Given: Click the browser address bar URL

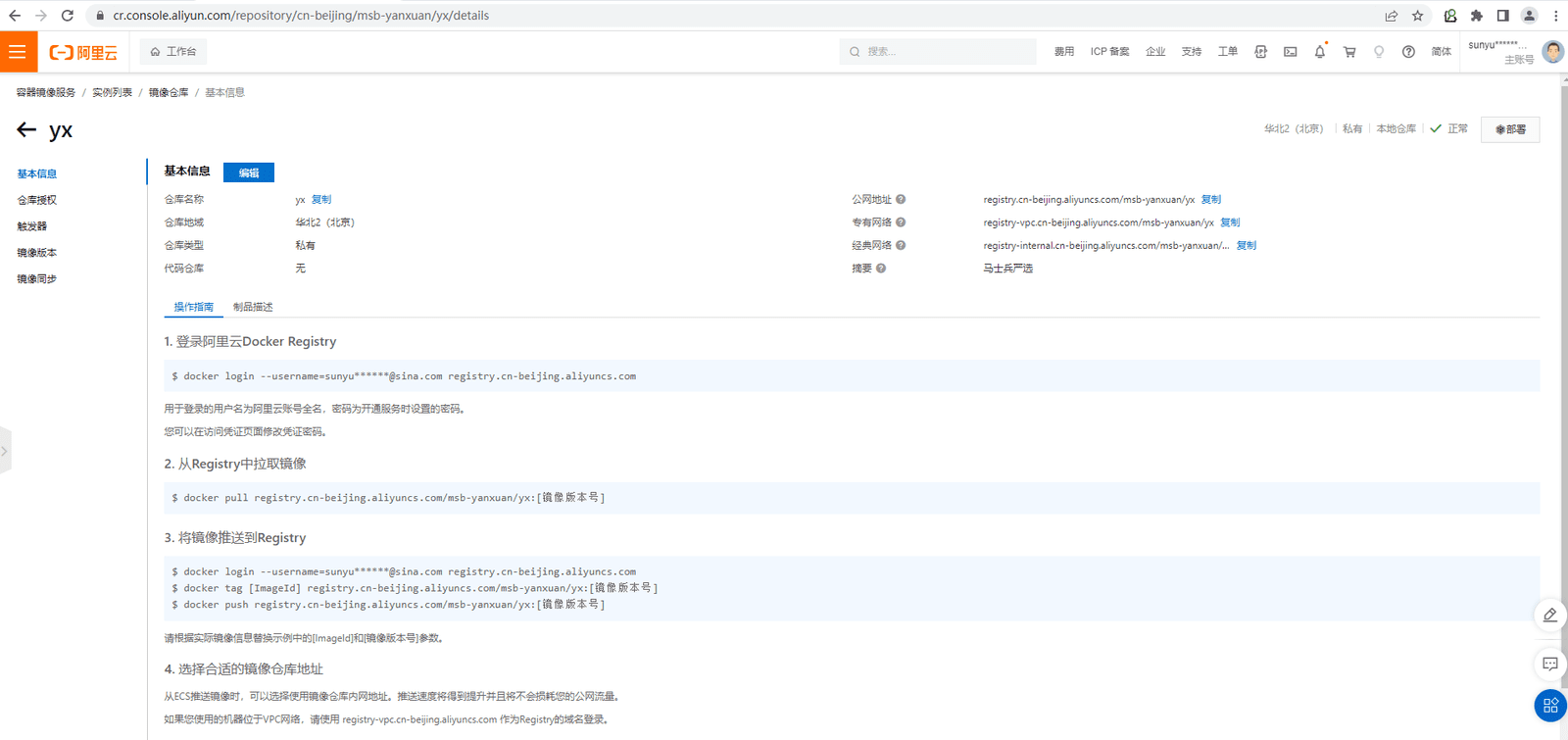Looking at the screenshot, I should click(x=301, y=16).
